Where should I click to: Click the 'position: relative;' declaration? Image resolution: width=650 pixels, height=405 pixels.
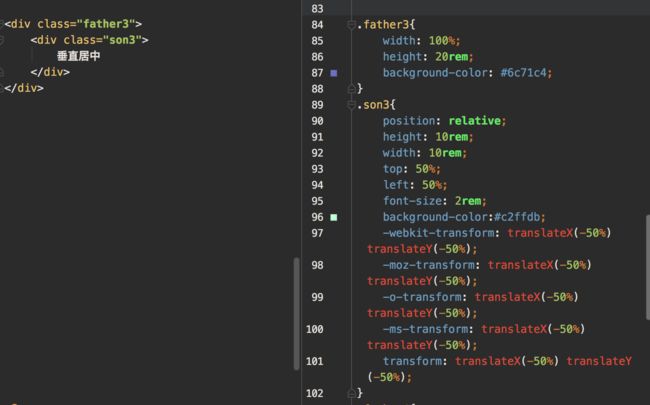tap(444, 121)
